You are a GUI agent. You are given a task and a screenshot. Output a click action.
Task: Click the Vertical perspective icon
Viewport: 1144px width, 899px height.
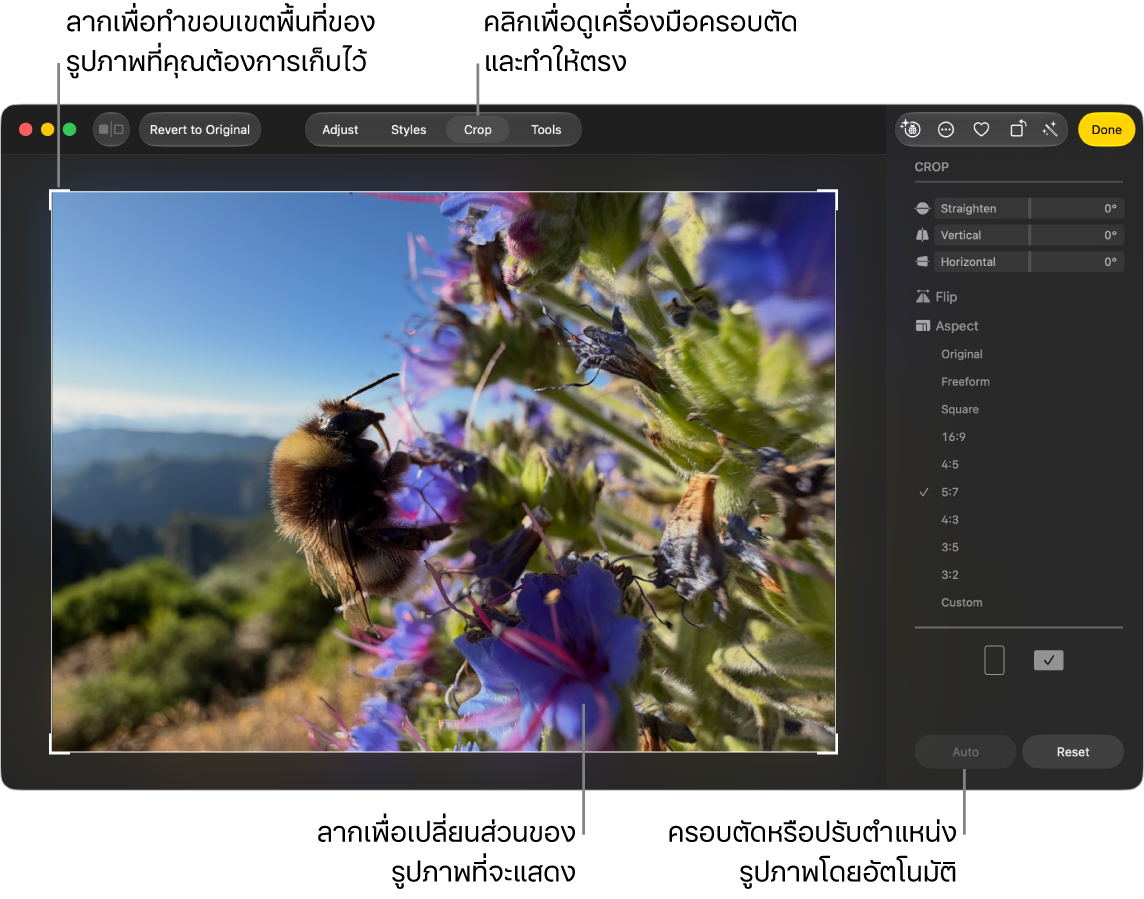click(922, 235)
